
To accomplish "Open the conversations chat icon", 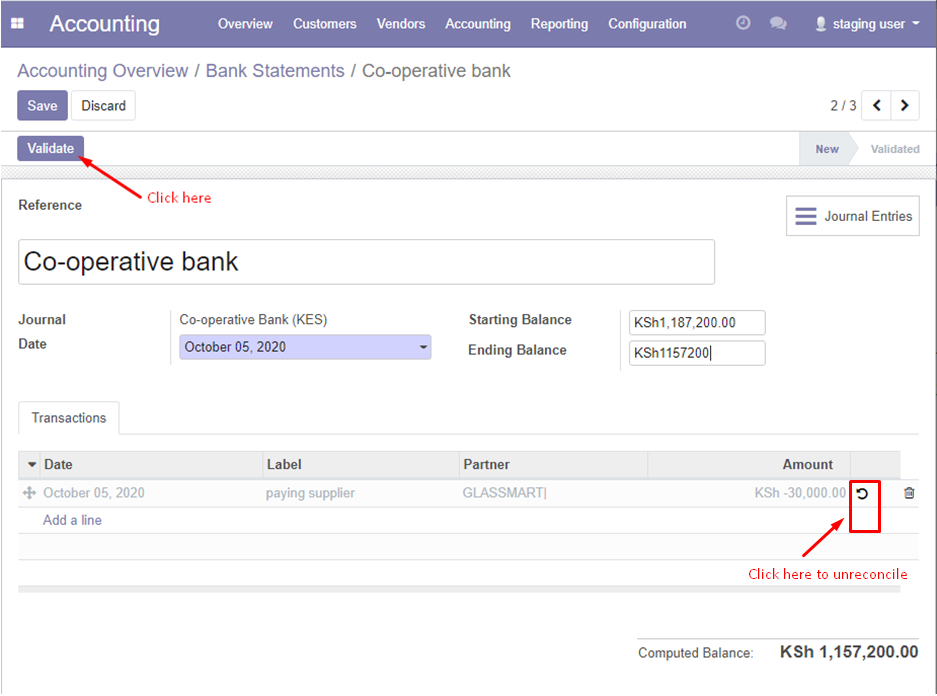I will pos(777,23).
